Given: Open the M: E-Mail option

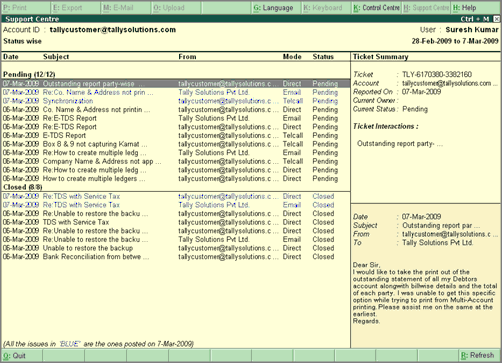Looking at the screenshot, I should pos(126,8).
